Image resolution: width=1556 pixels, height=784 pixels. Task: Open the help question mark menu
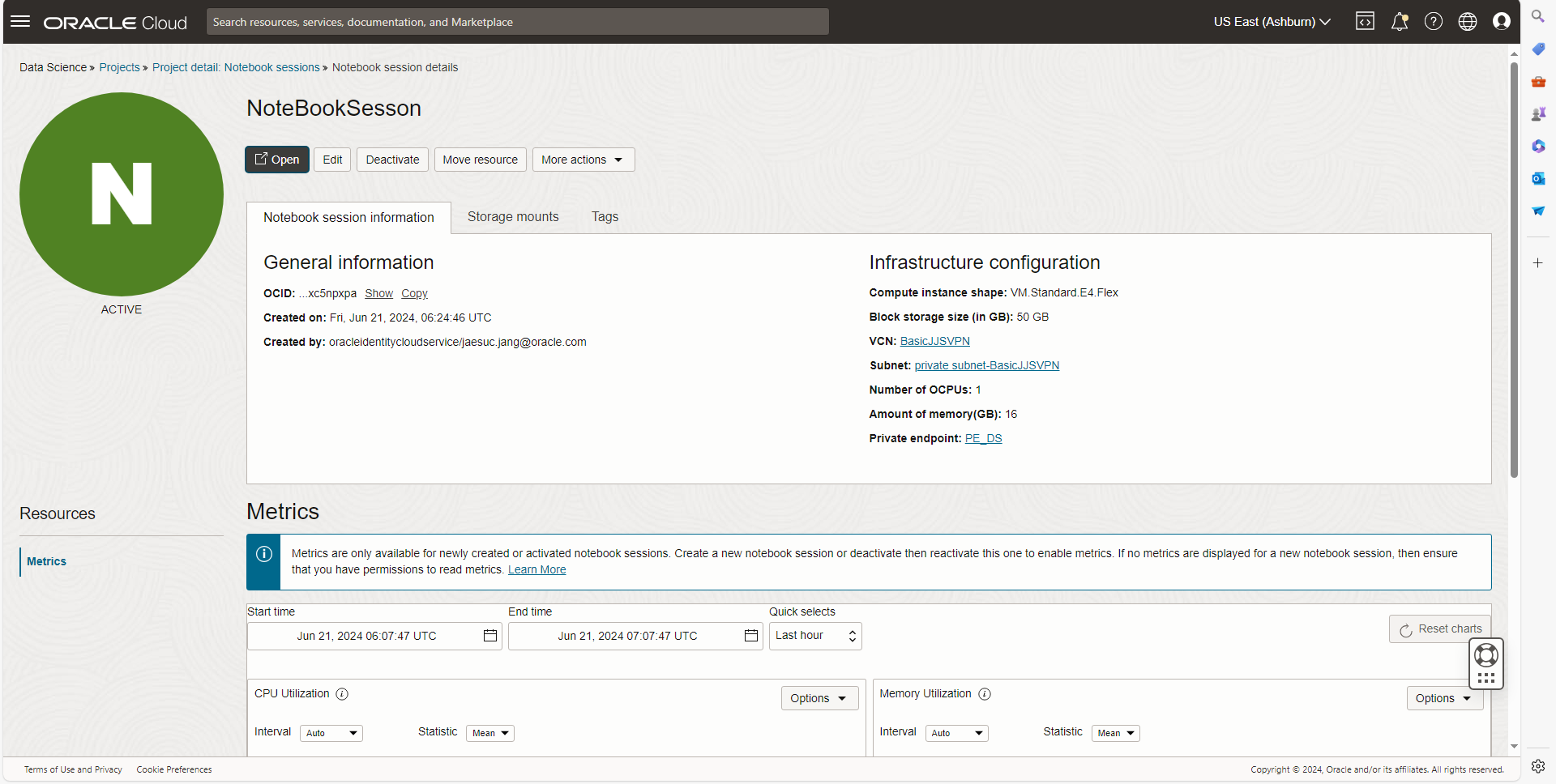coord(1434,22)
